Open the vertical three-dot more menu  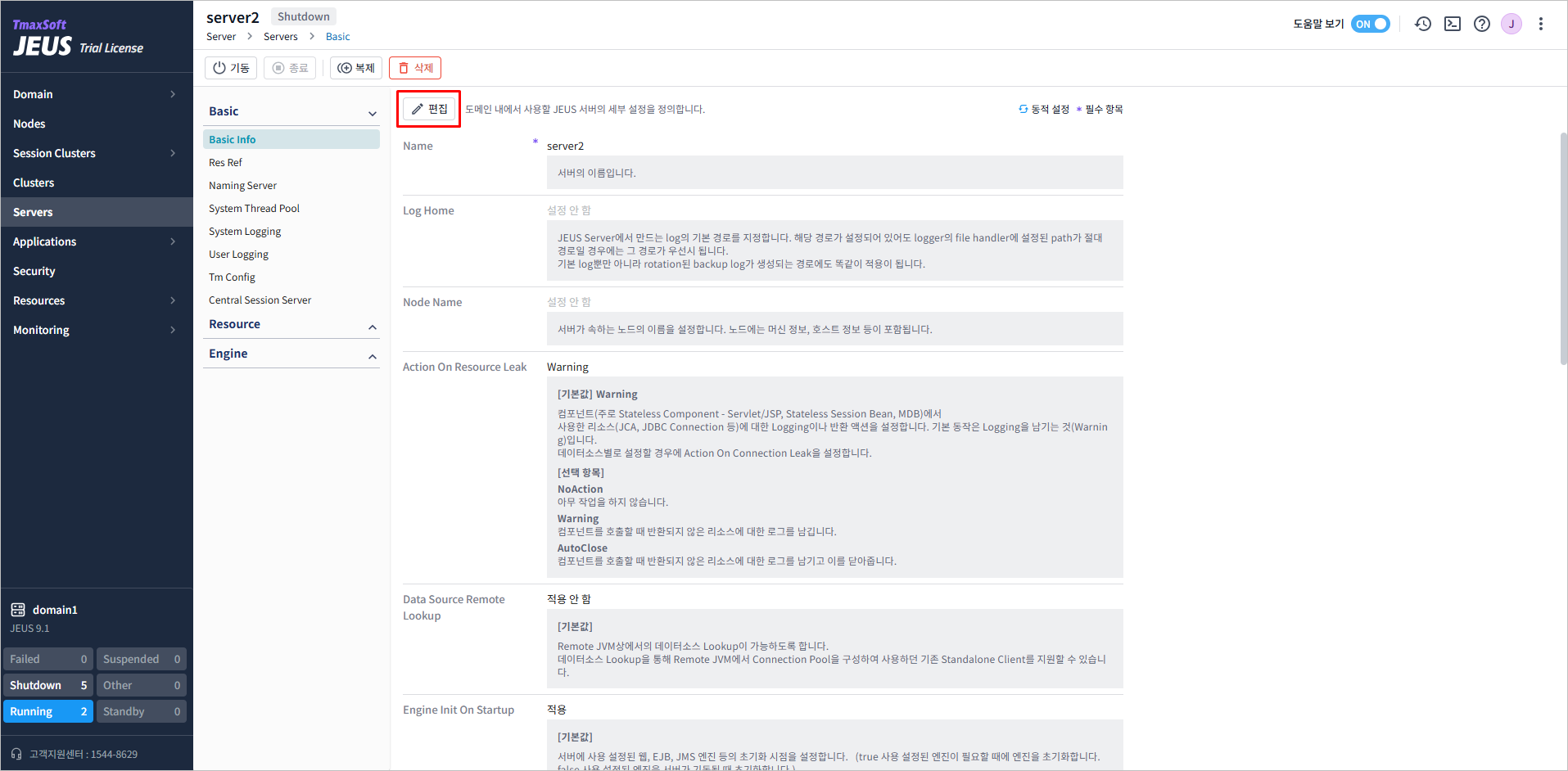click(x=1541, y=24)
